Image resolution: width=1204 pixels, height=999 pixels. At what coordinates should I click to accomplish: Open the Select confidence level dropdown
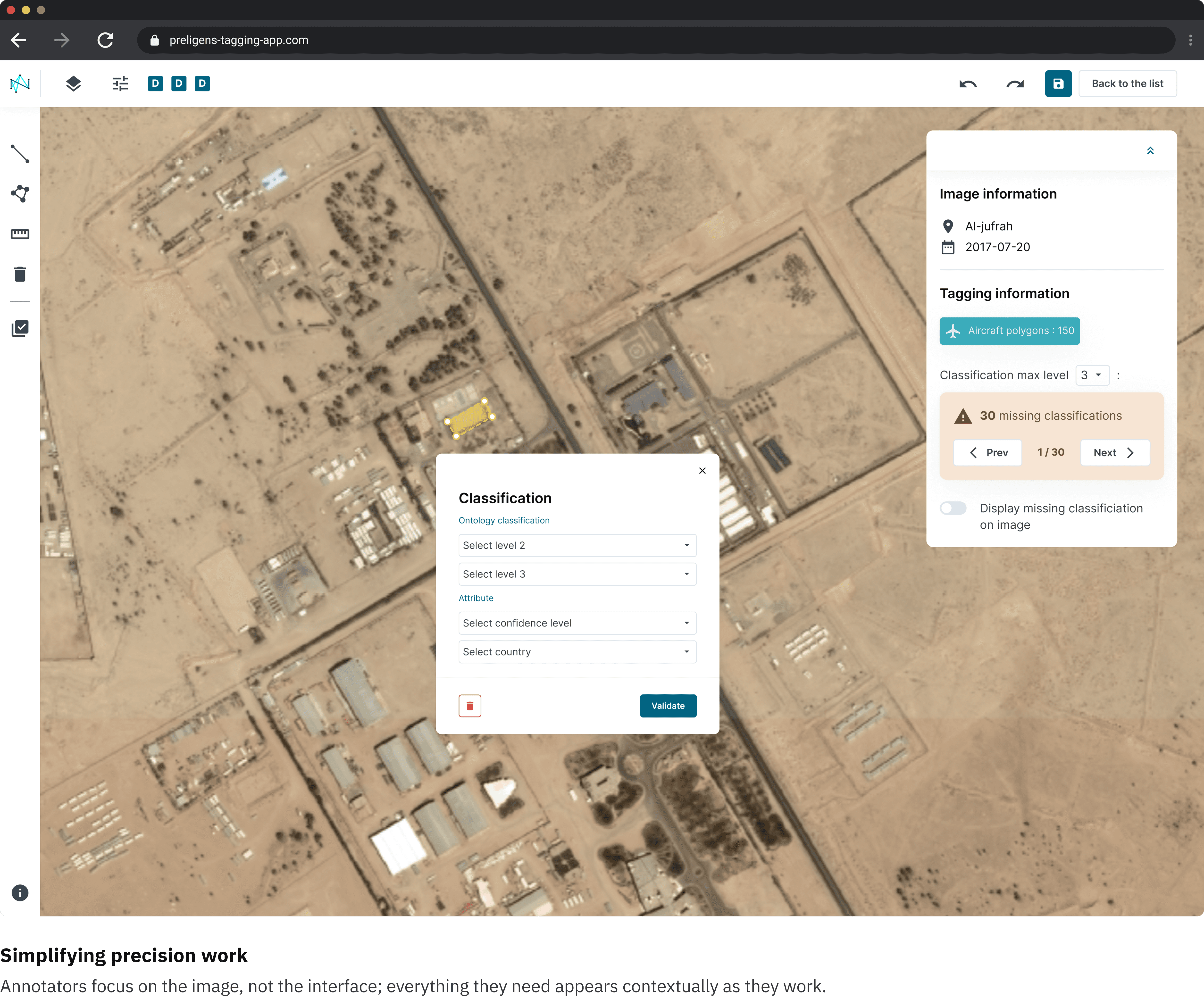[x=577, y=623]
